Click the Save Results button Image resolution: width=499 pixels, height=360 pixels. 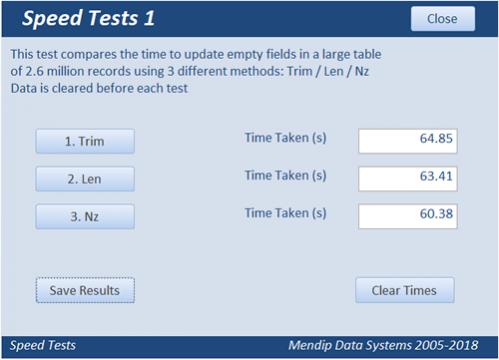pos(85,290)
